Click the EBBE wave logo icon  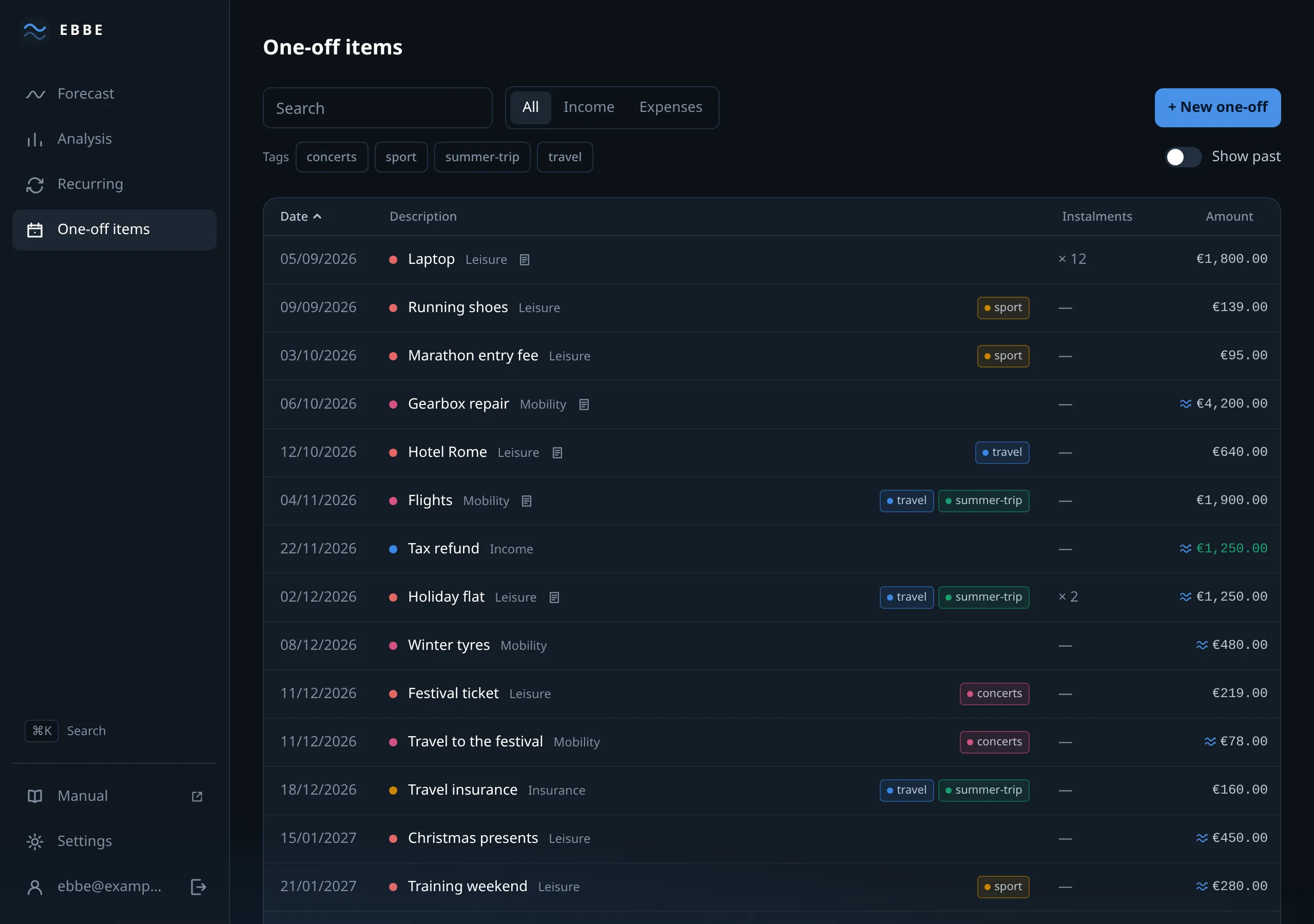34,30
